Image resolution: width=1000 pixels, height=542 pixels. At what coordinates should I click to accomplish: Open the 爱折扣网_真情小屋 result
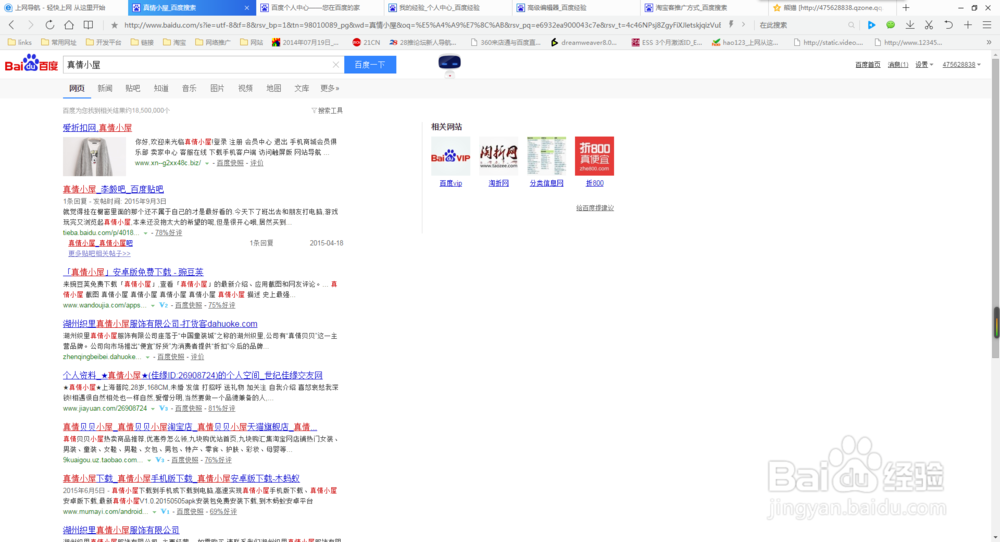(x=97, y=128)
